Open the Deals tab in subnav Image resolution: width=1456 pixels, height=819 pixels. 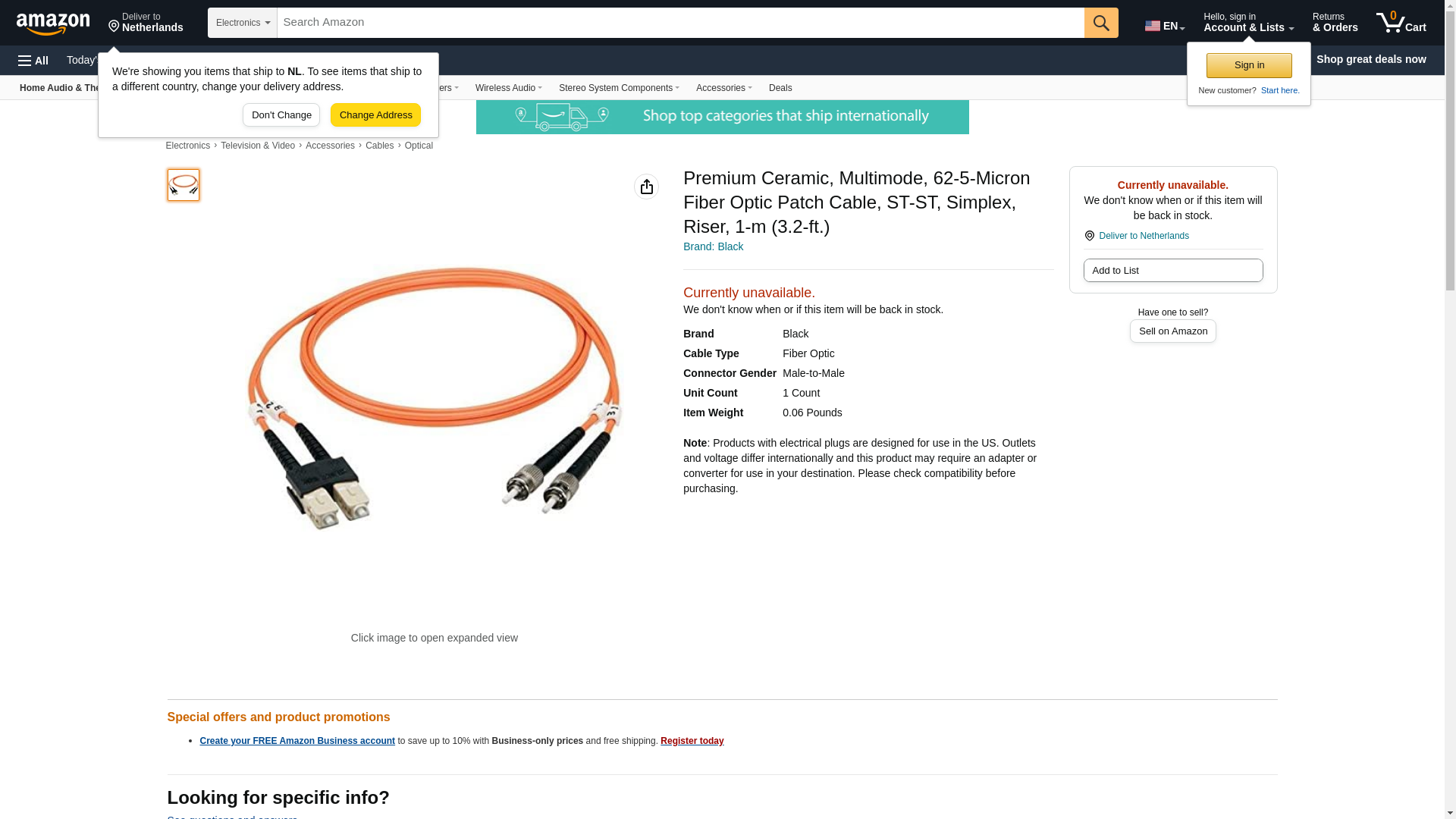[780, 88]
